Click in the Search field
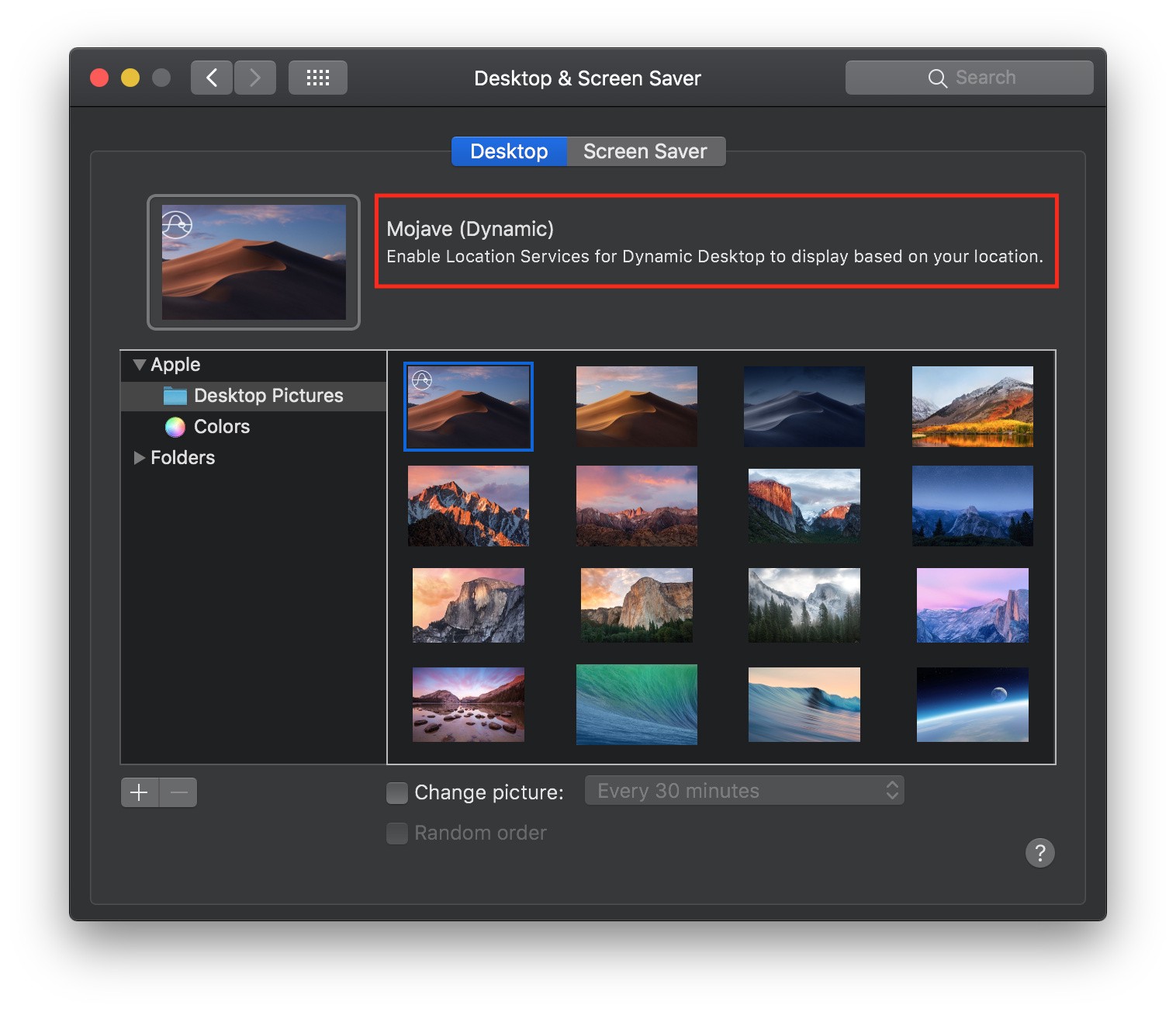 [970, 78]
